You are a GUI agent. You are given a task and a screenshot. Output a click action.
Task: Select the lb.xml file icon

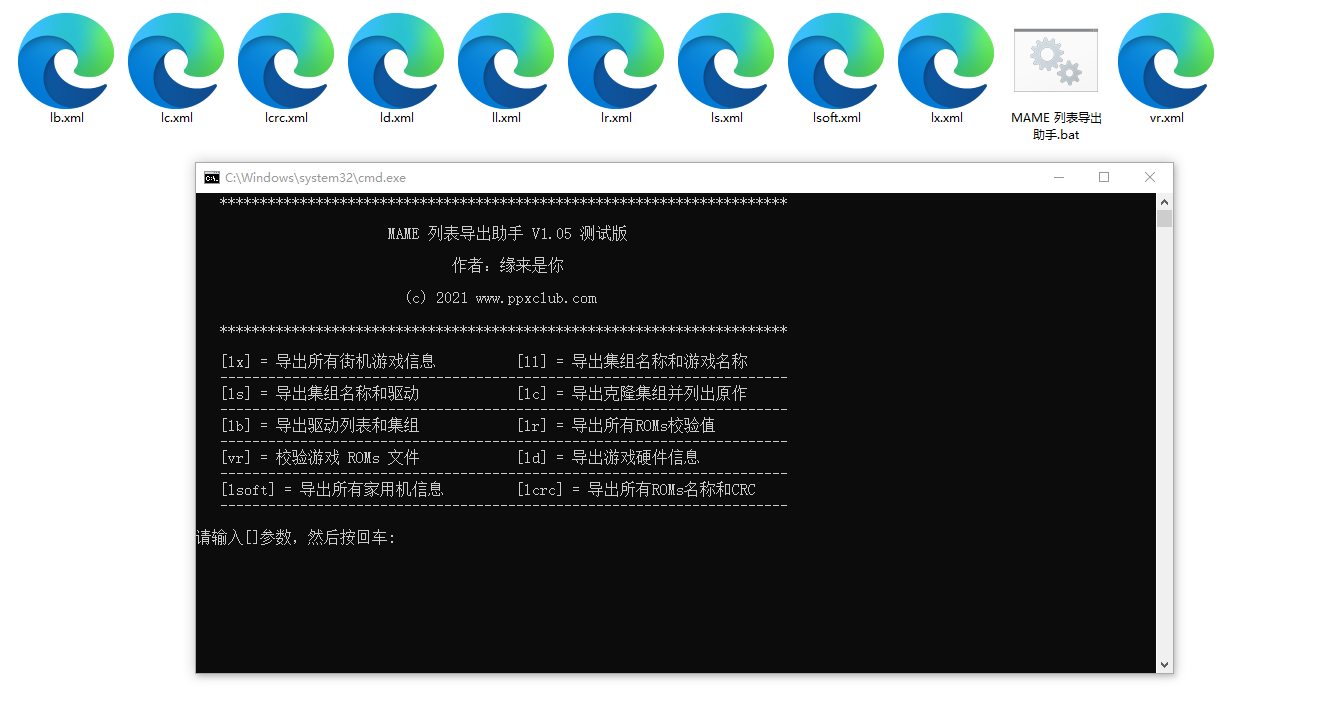pos(66,61)
